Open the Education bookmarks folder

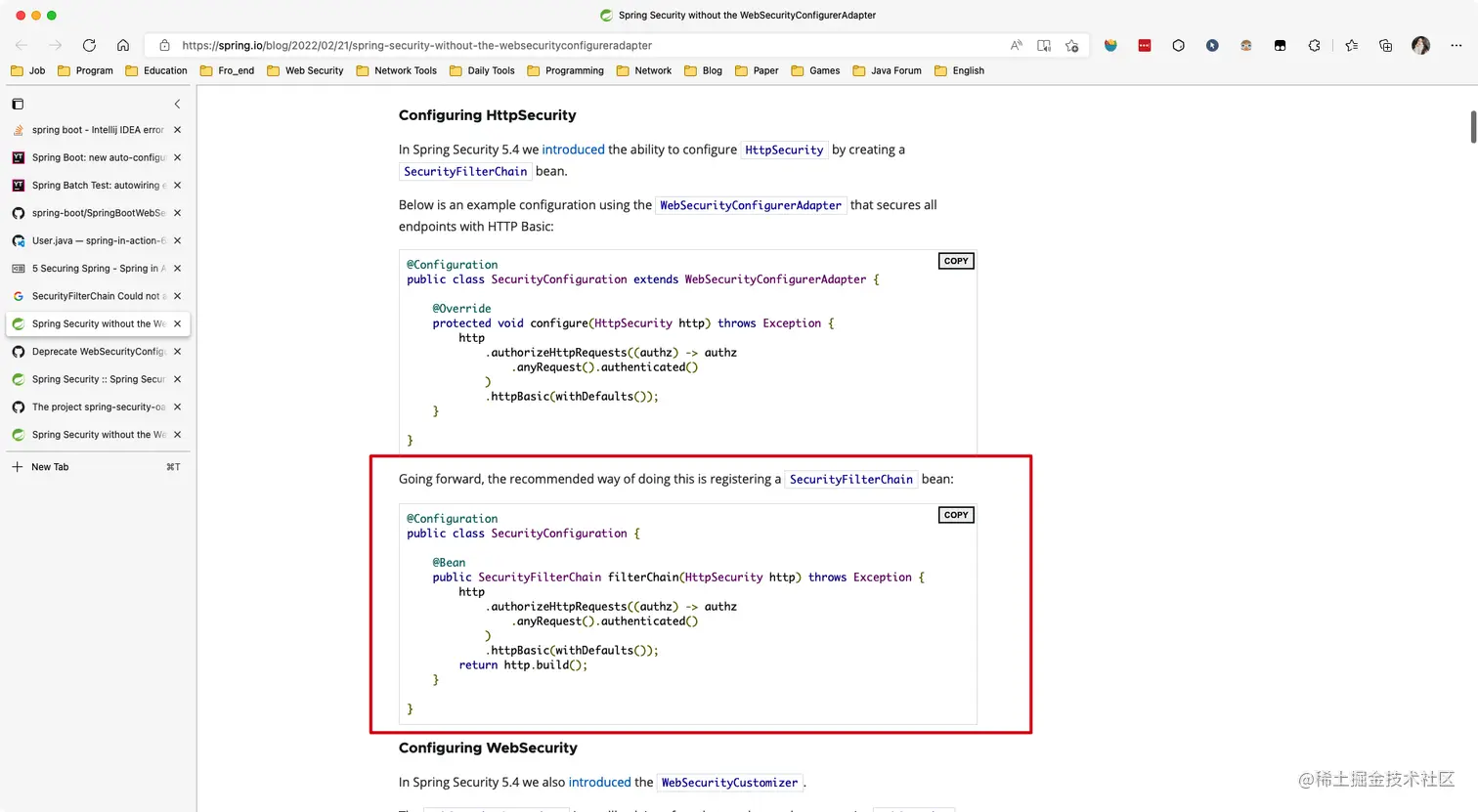point(156,70)
